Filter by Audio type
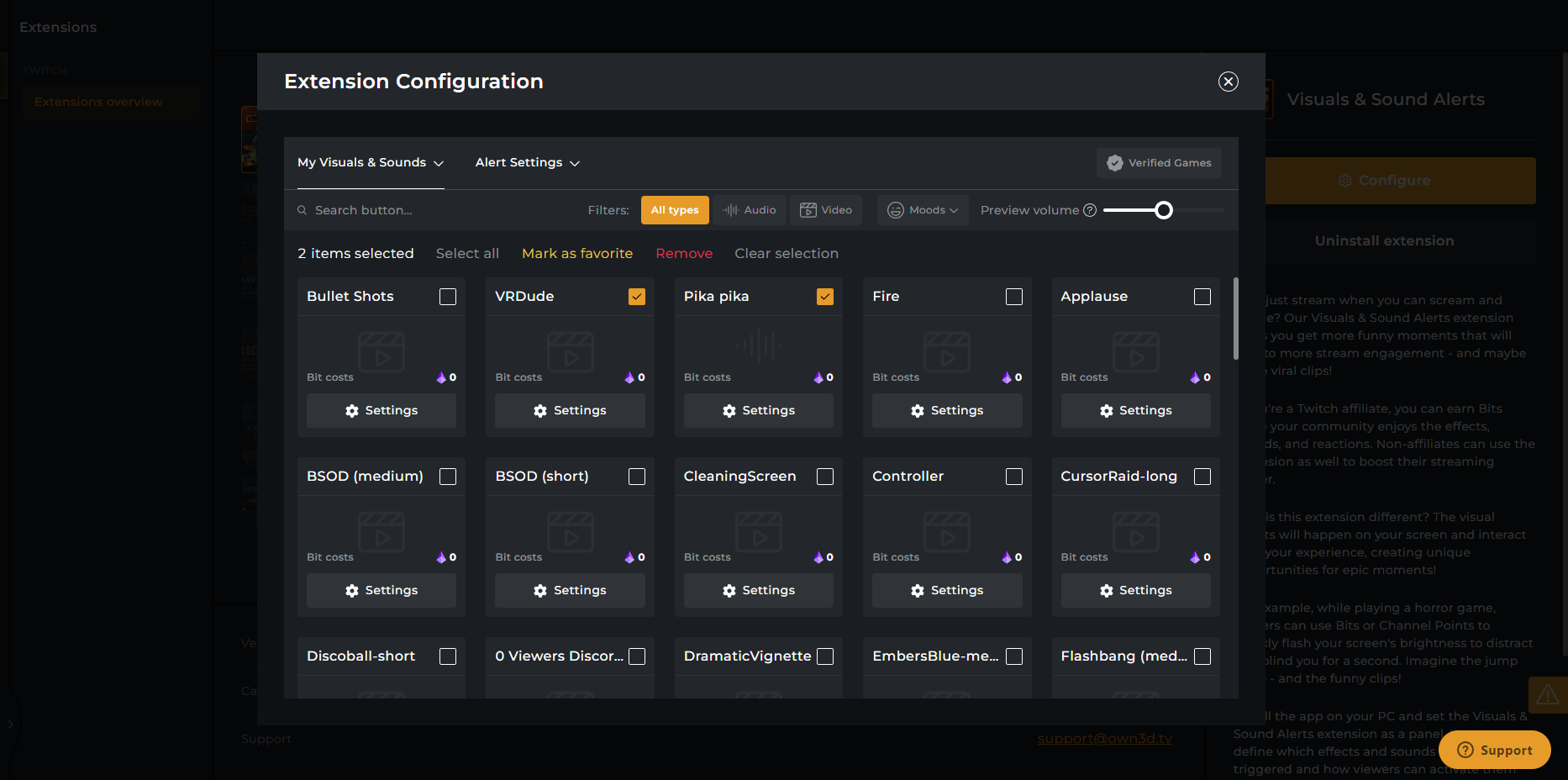1568x780 pixels. coord(750,210)
